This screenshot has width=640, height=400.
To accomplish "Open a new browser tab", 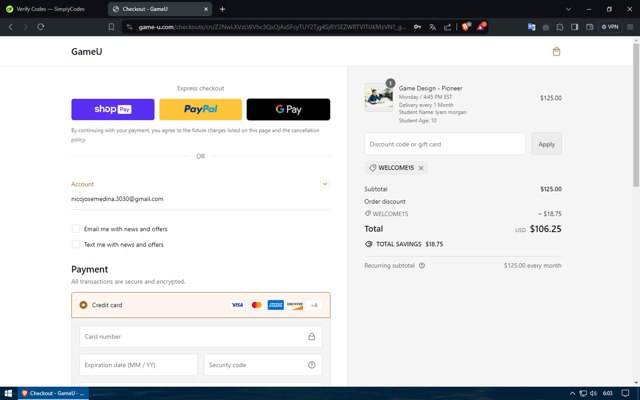I will coord(222,9).
